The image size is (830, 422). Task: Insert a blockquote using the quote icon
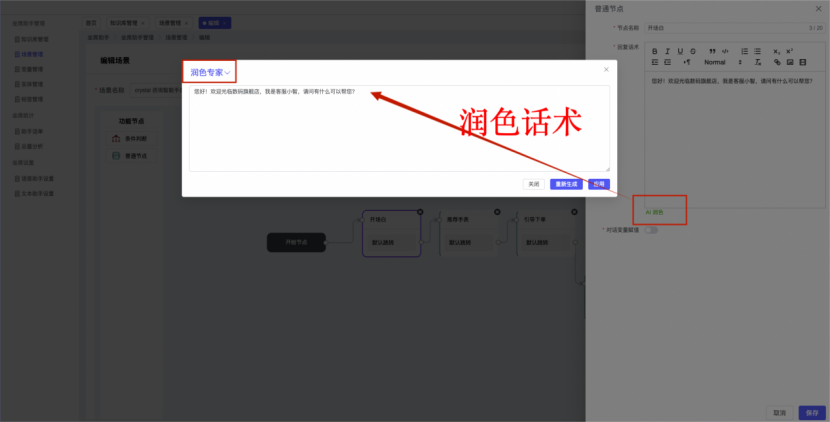712,51
